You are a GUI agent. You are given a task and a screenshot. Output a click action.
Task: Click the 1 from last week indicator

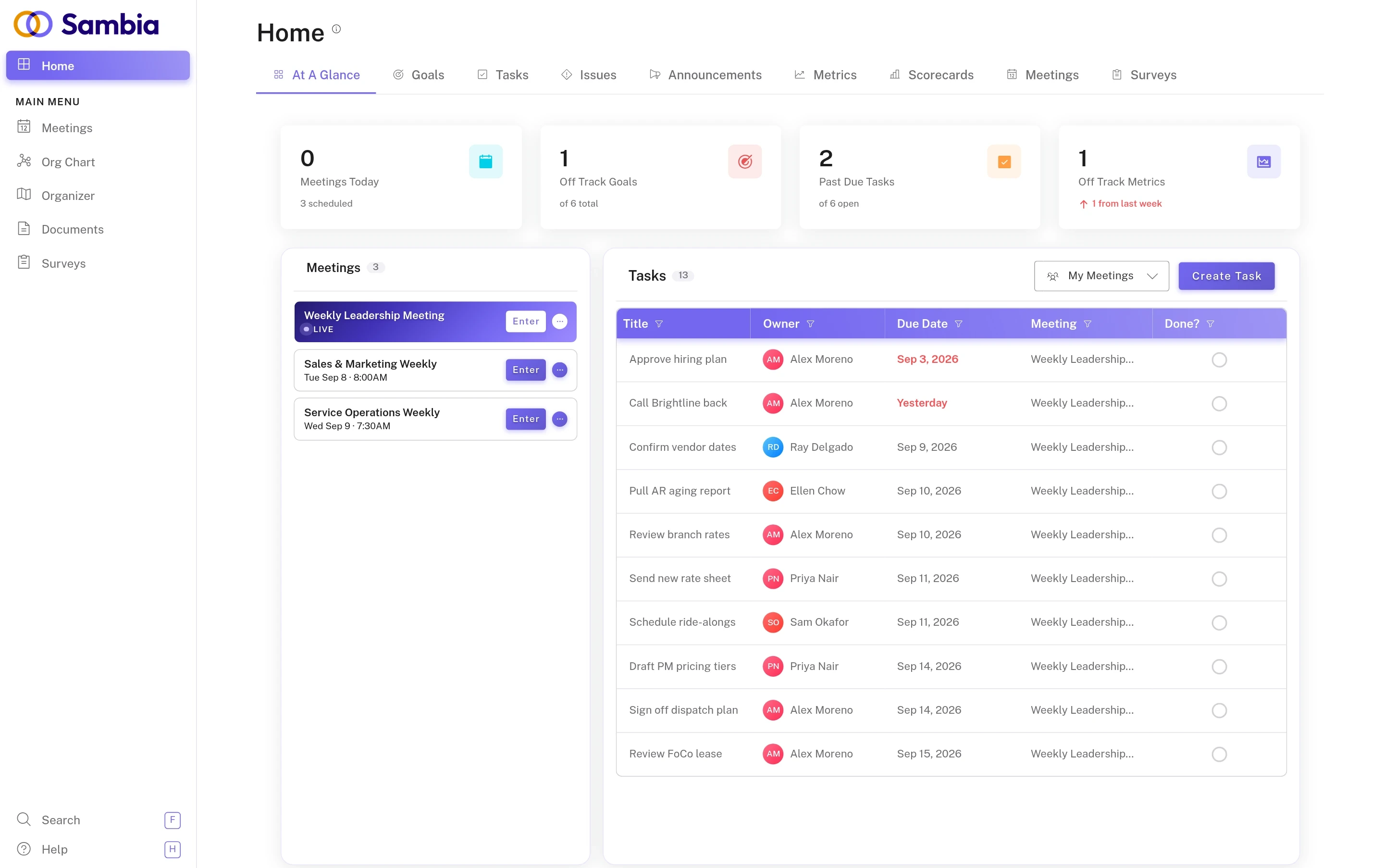[x=1120, y=204]
